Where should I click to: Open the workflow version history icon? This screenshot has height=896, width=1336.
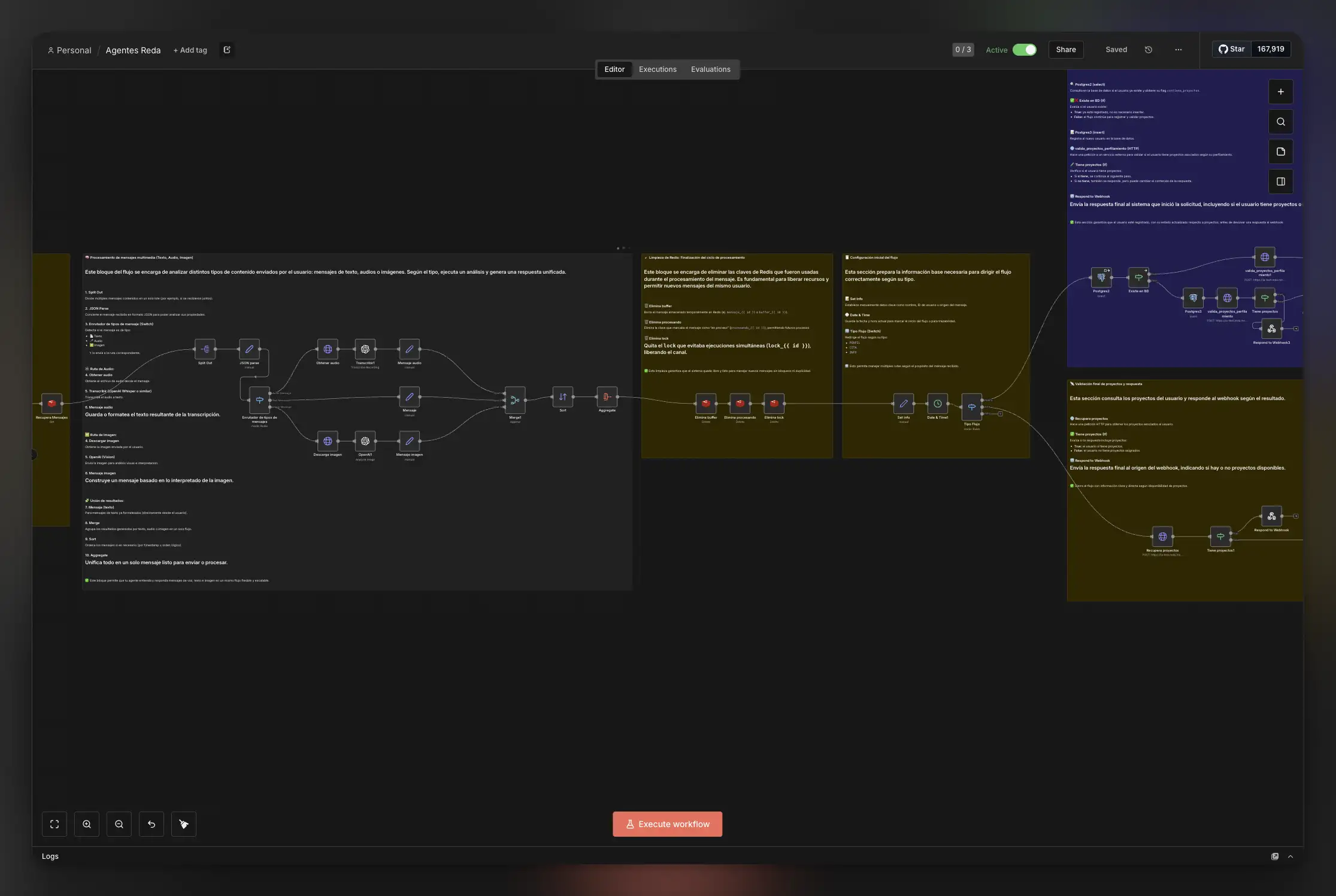pyautogui.click(x=1148, y=50)
